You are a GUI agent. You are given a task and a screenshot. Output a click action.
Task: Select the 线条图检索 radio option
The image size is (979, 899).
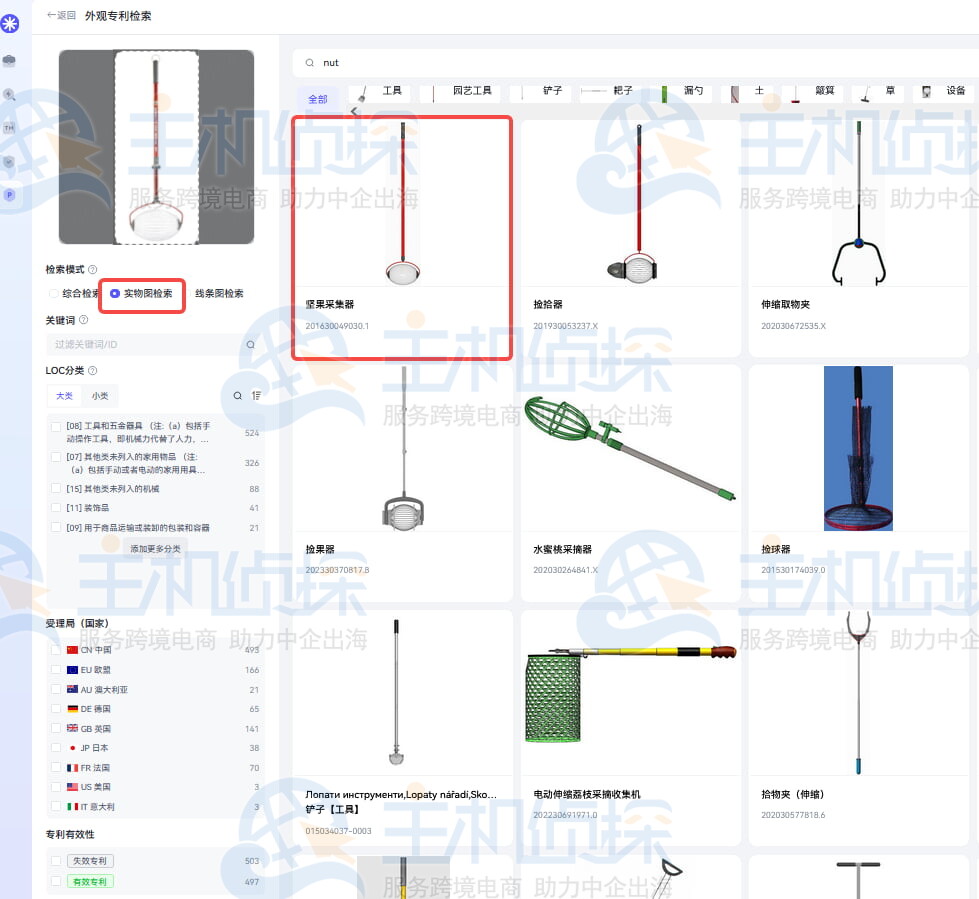tap(218, 294)
